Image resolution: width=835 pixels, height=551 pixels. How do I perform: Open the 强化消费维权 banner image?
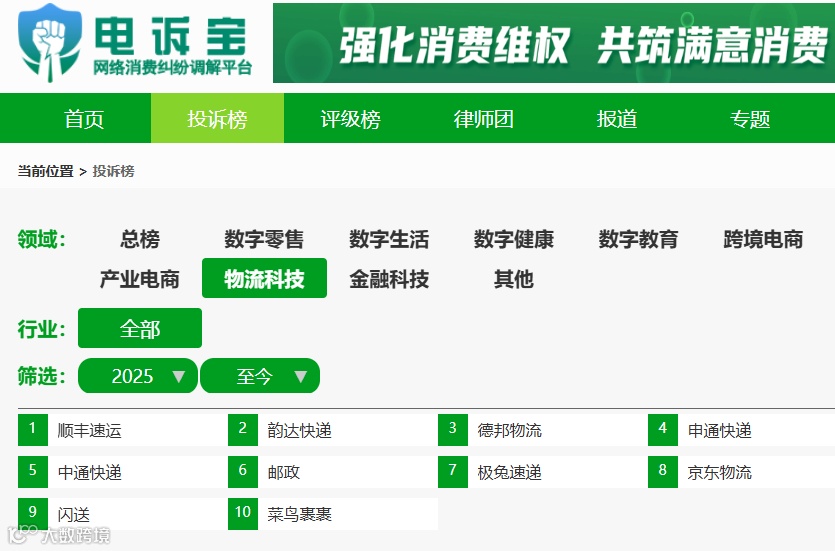point(554,43)
